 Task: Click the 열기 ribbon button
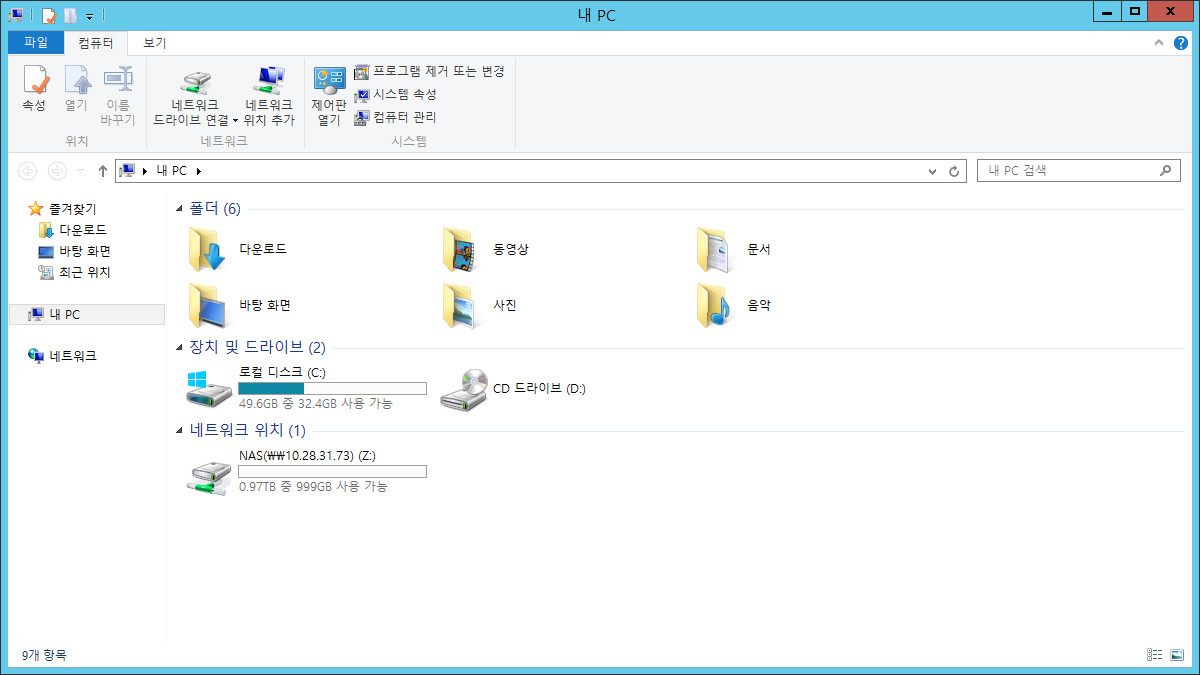tap(76, 88)
